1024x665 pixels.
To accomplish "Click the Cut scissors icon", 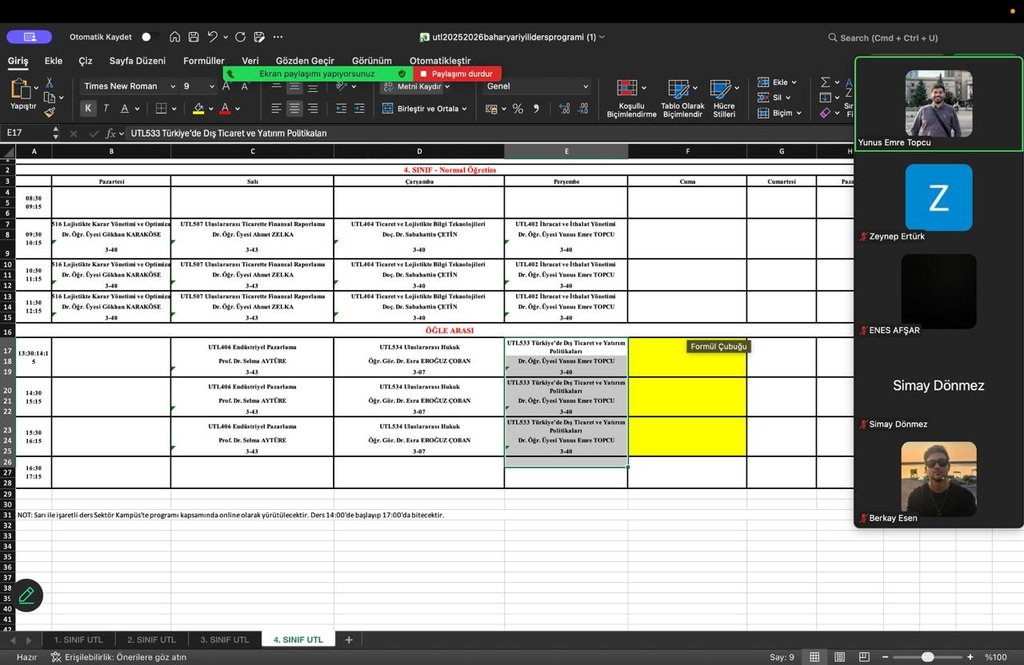I will click(48, 82).
